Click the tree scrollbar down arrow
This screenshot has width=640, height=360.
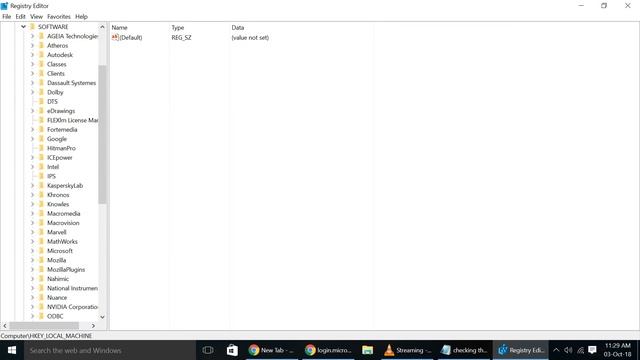click(102, 317)
